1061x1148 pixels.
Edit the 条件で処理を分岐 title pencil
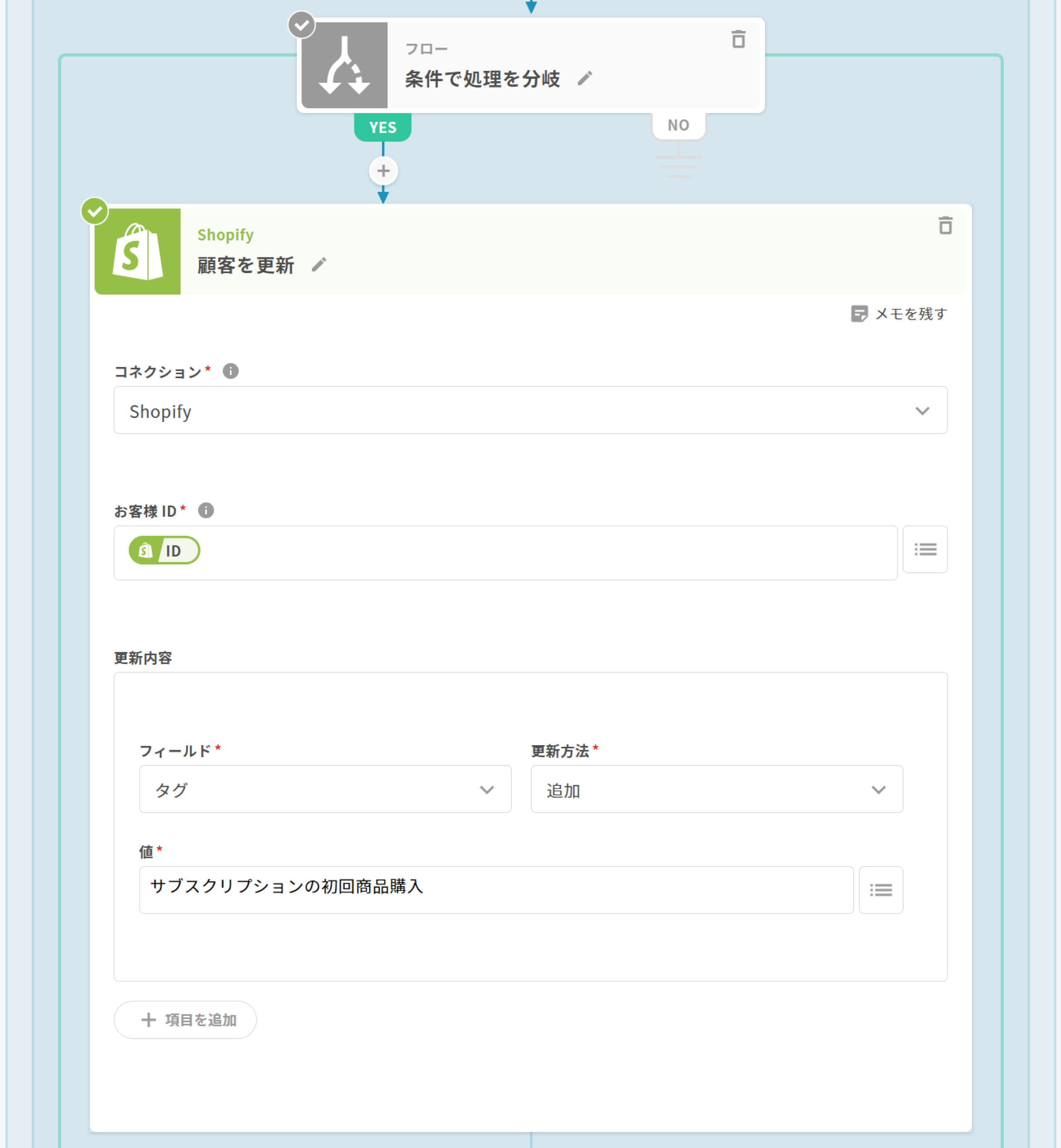point(584,78)
